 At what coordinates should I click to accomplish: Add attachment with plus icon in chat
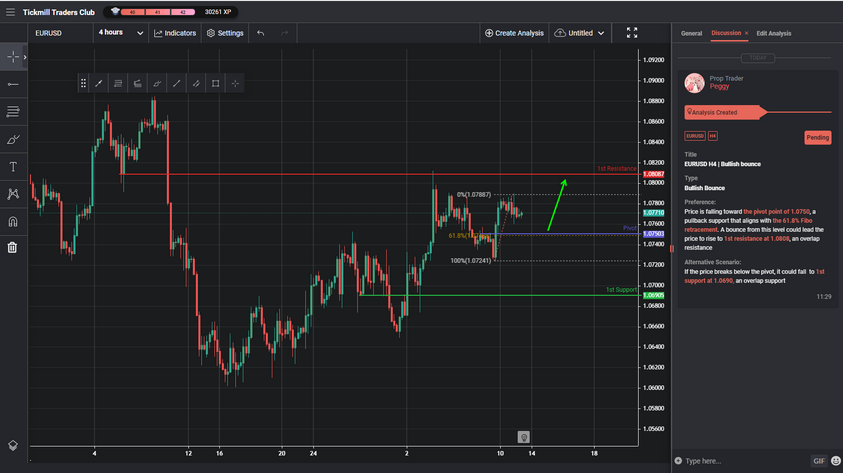click(x=678, y=461)
